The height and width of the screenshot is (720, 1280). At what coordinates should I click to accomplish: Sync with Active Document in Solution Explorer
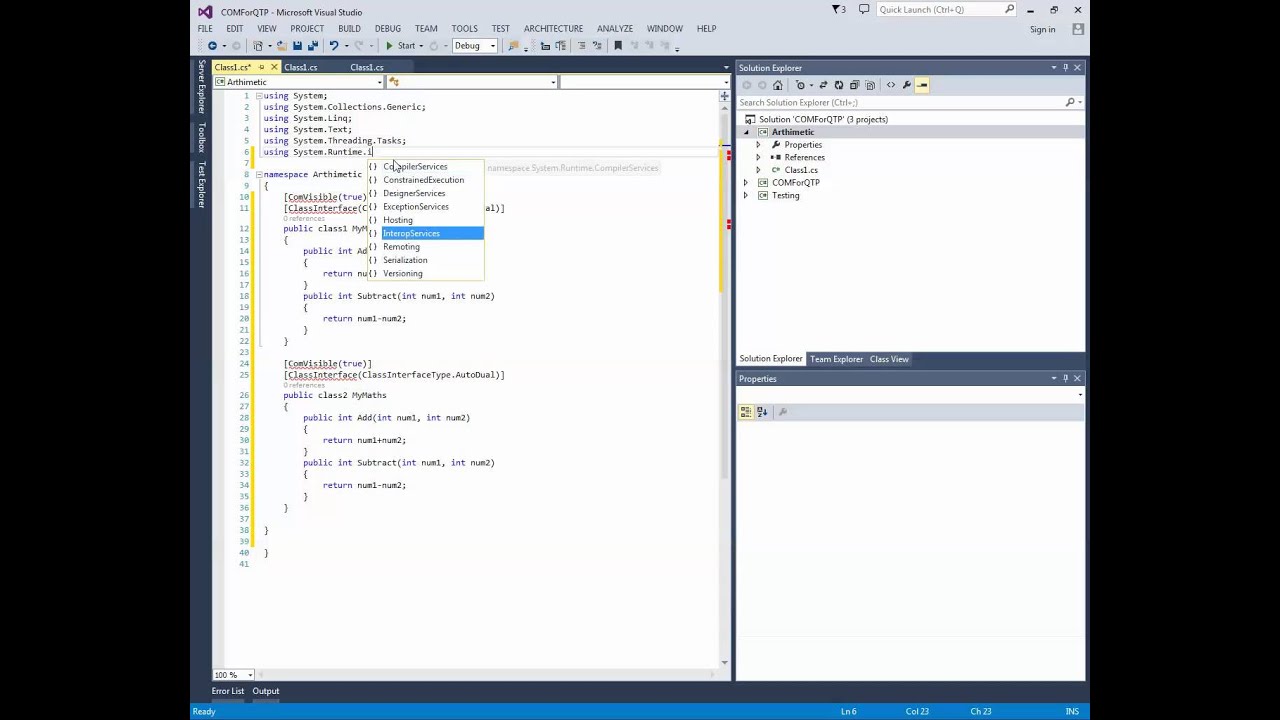[x=823, y=85]
